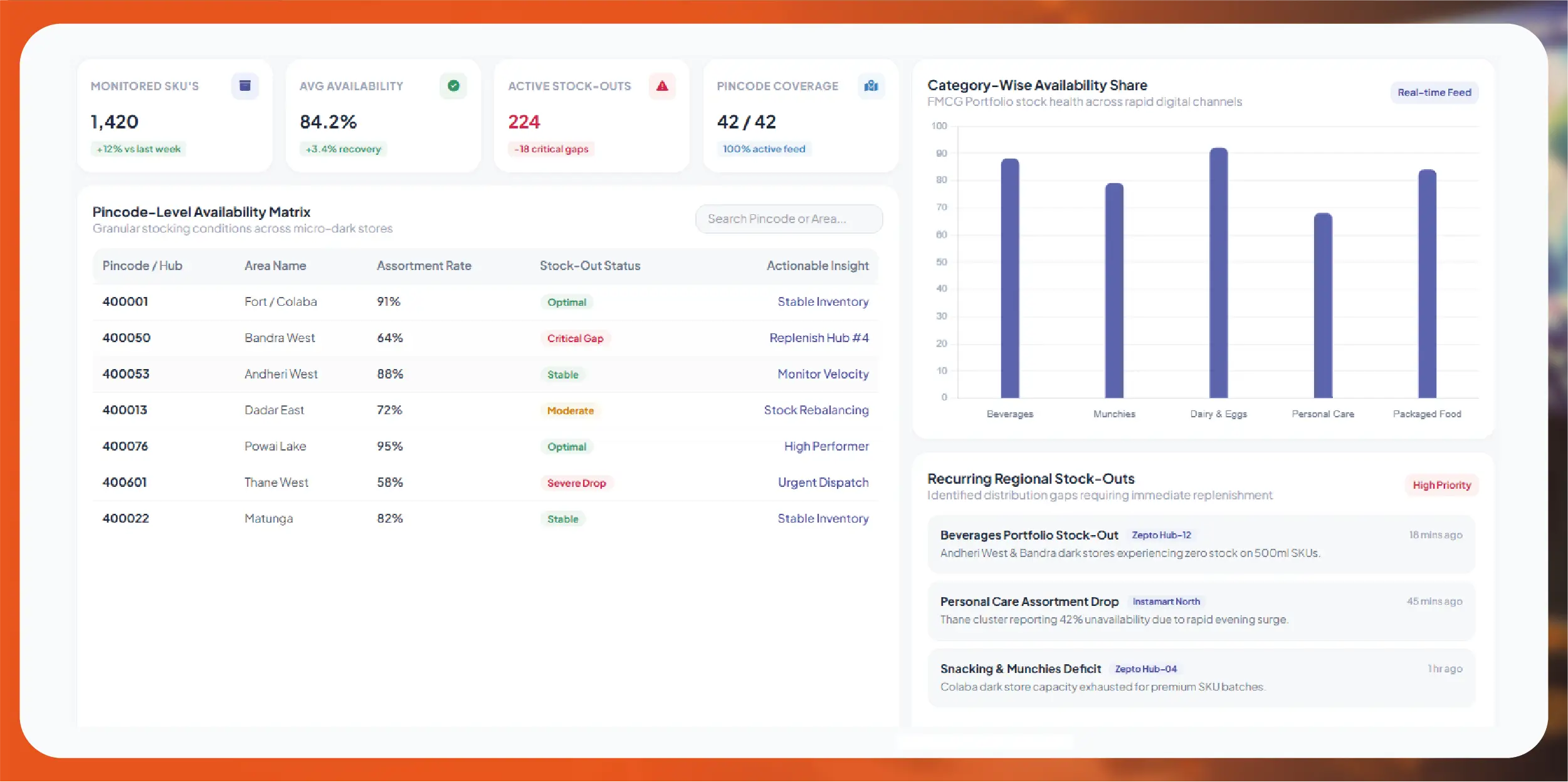1568x782 pixels.
Task: Focus the Search Pincode or Area field
Action: click(789, 219)
